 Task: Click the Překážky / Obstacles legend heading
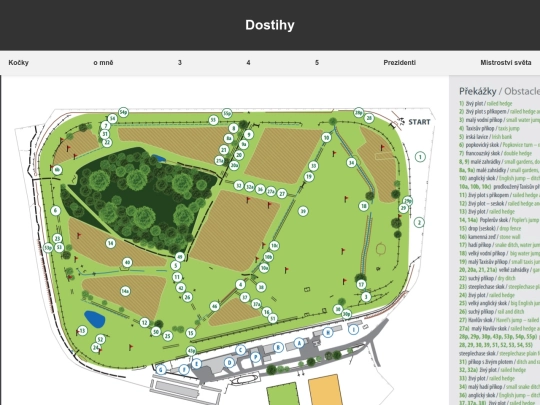(499, 91)
